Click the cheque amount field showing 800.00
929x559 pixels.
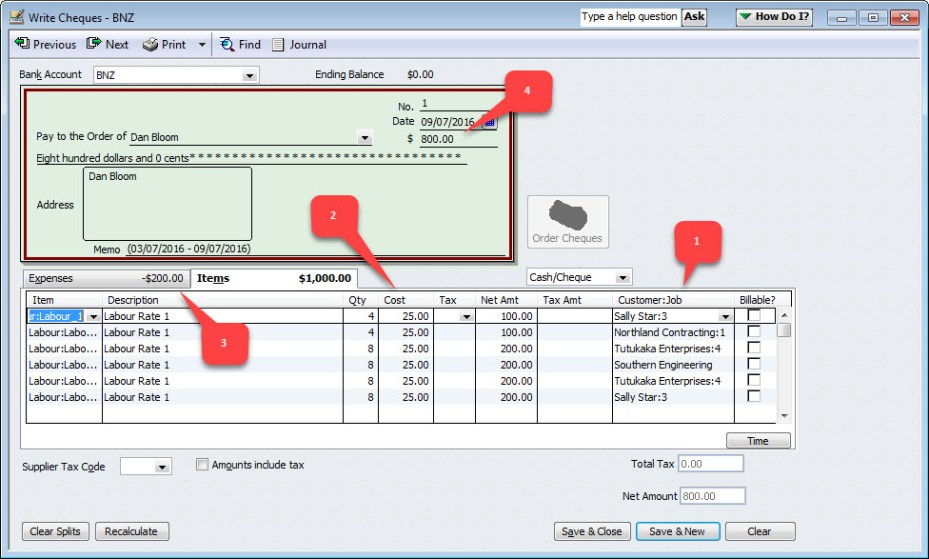(x=456, y=139)
